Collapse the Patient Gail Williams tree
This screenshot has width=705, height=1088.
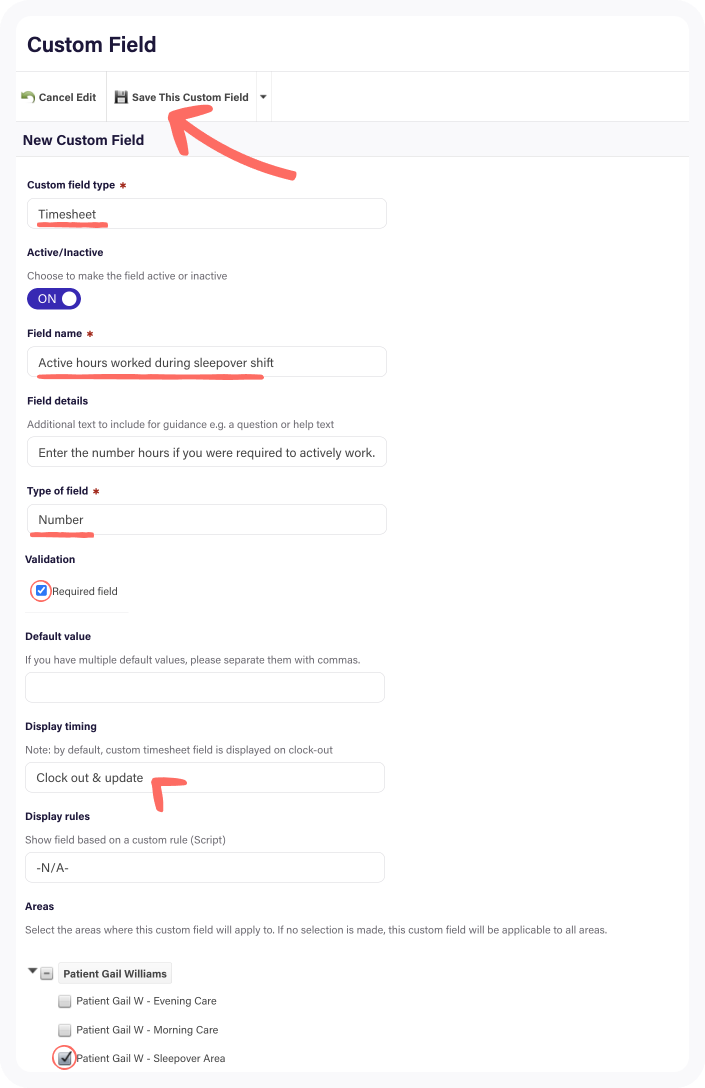pyautogui.click(x=32, y=972)
